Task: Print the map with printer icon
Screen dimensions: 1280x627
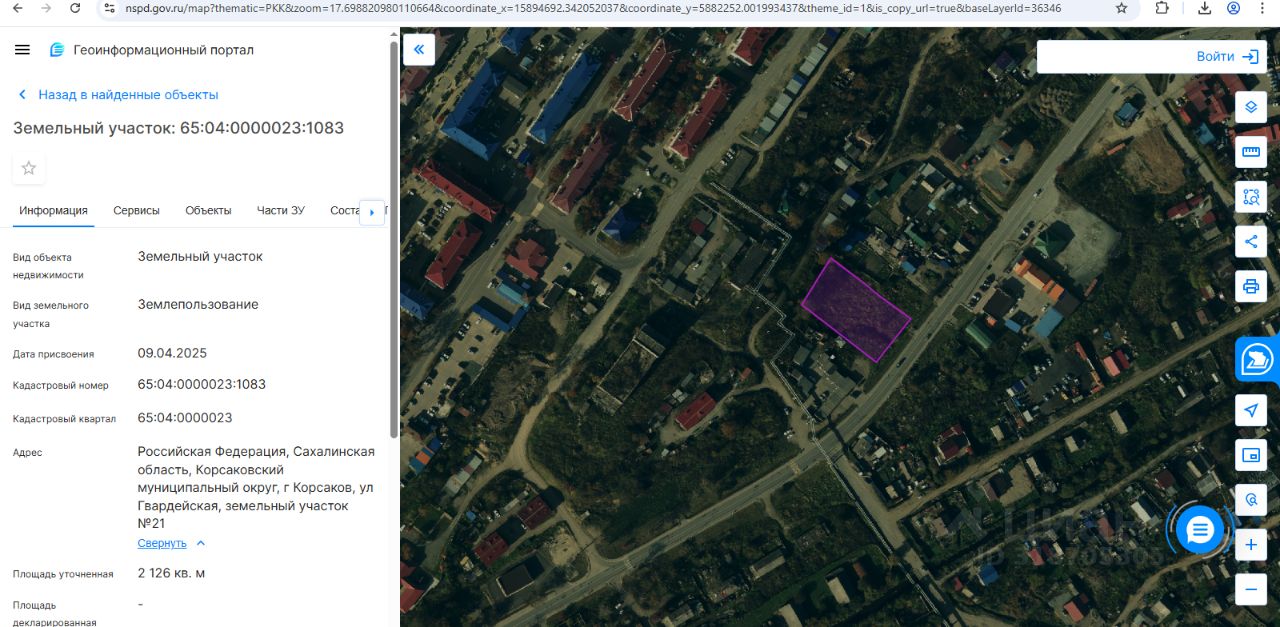Action: tap(1251, 287)
